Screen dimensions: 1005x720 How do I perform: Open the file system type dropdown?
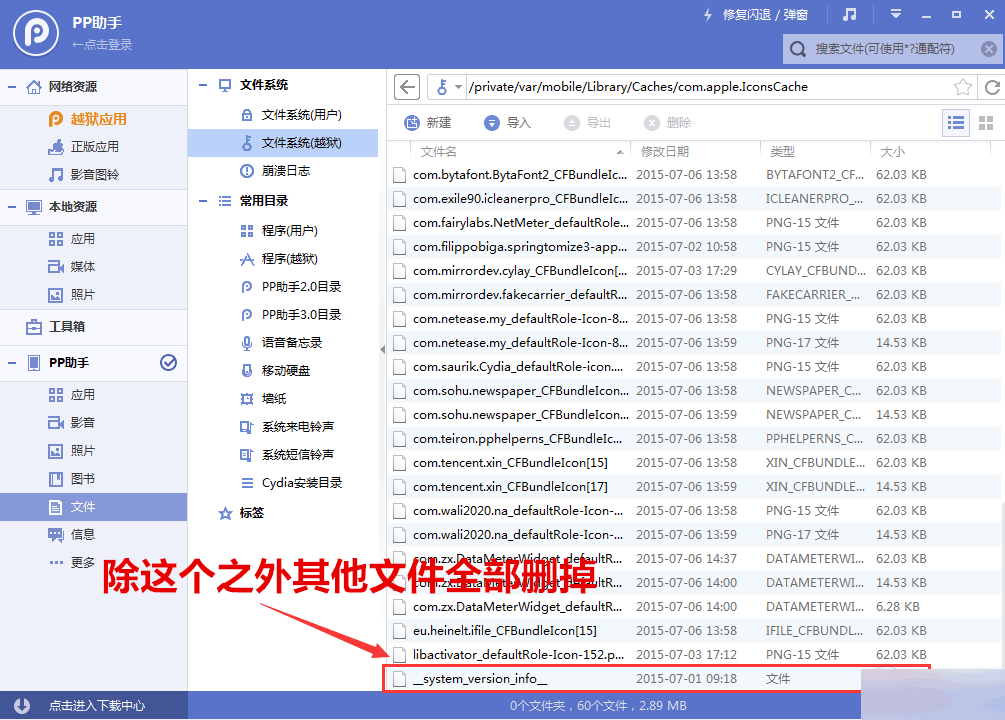(449, 87)
